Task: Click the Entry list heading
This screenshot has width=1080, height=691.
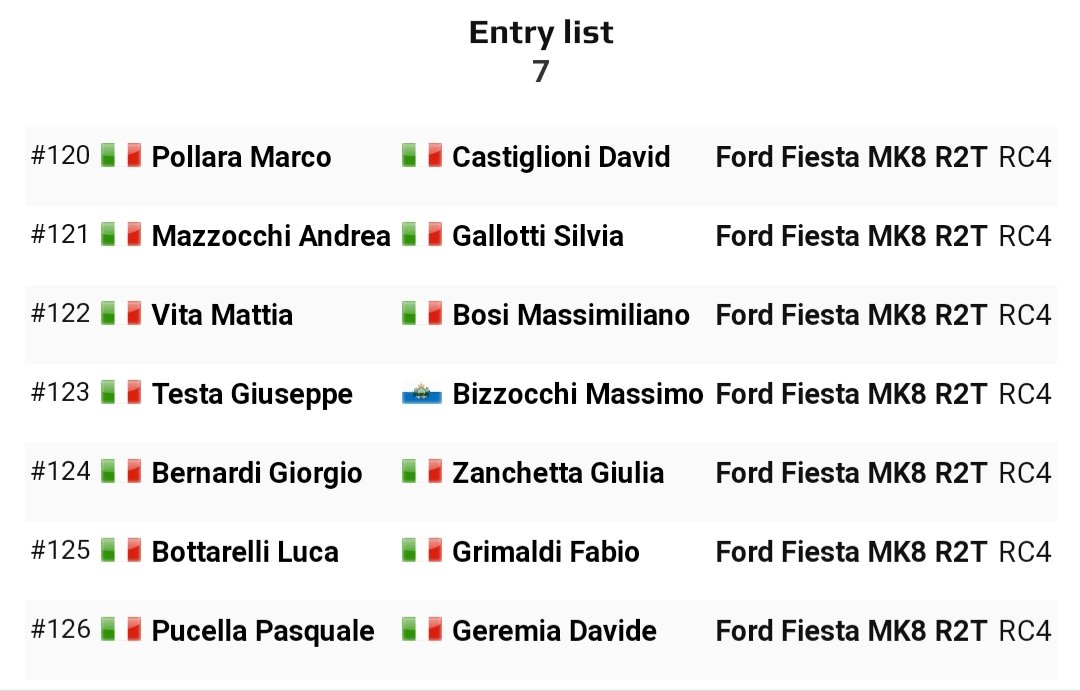Action: click(541, 33)
